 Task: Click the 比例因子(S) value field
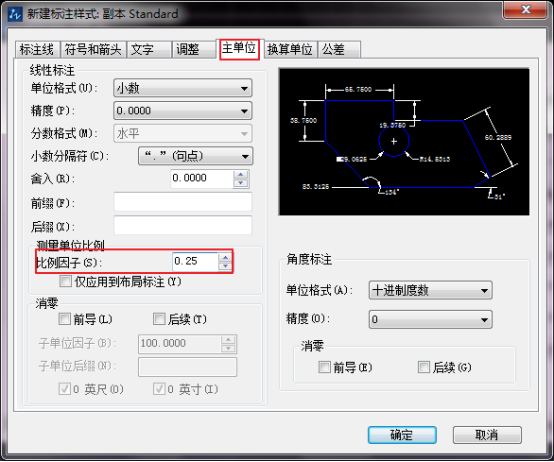195,262
